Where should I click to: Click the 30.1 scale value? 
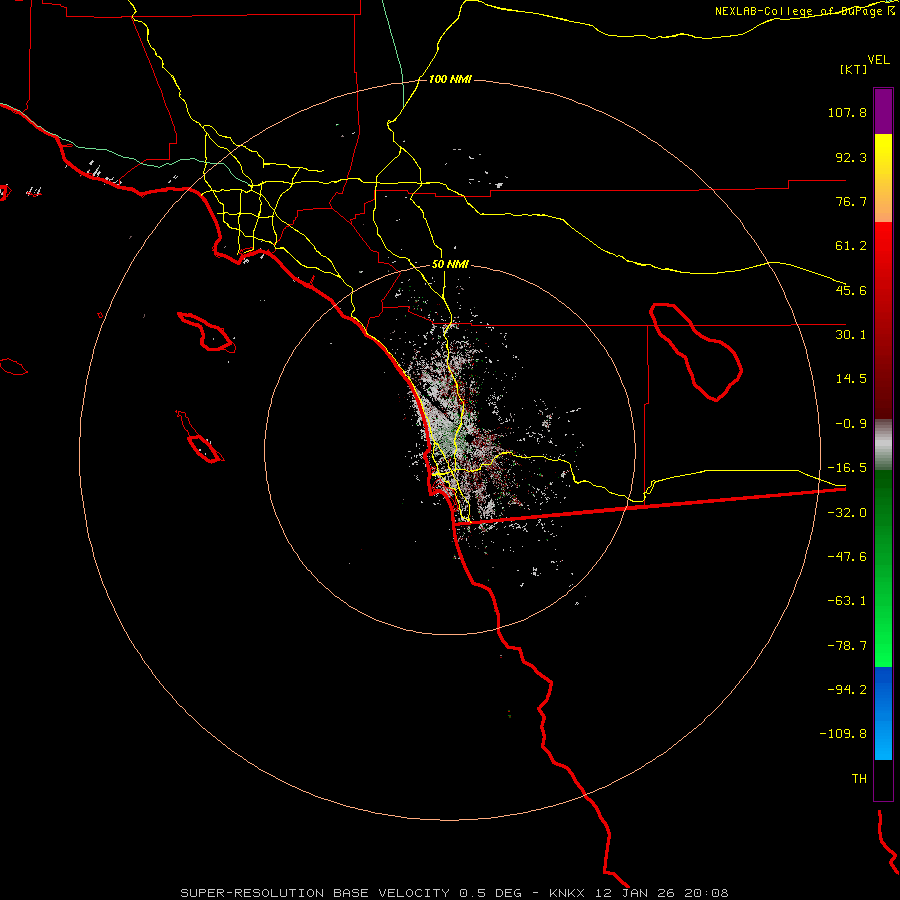[x=851, y=335]
